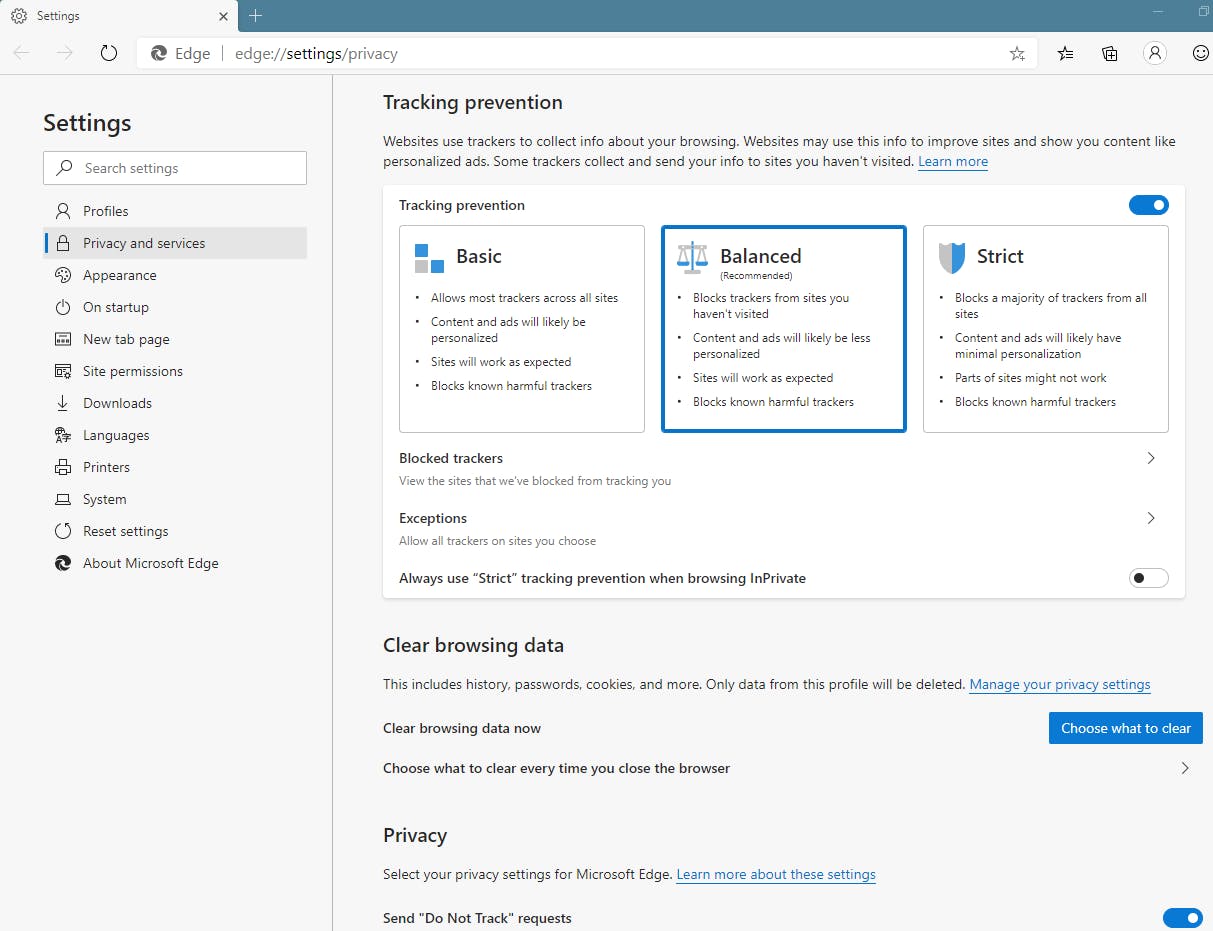Image resolution: width=1213 pixels, height=931 pixels.
Task: Open Manage your privacy settings link
Action: pyautogui.click(x=1060, y=685)
